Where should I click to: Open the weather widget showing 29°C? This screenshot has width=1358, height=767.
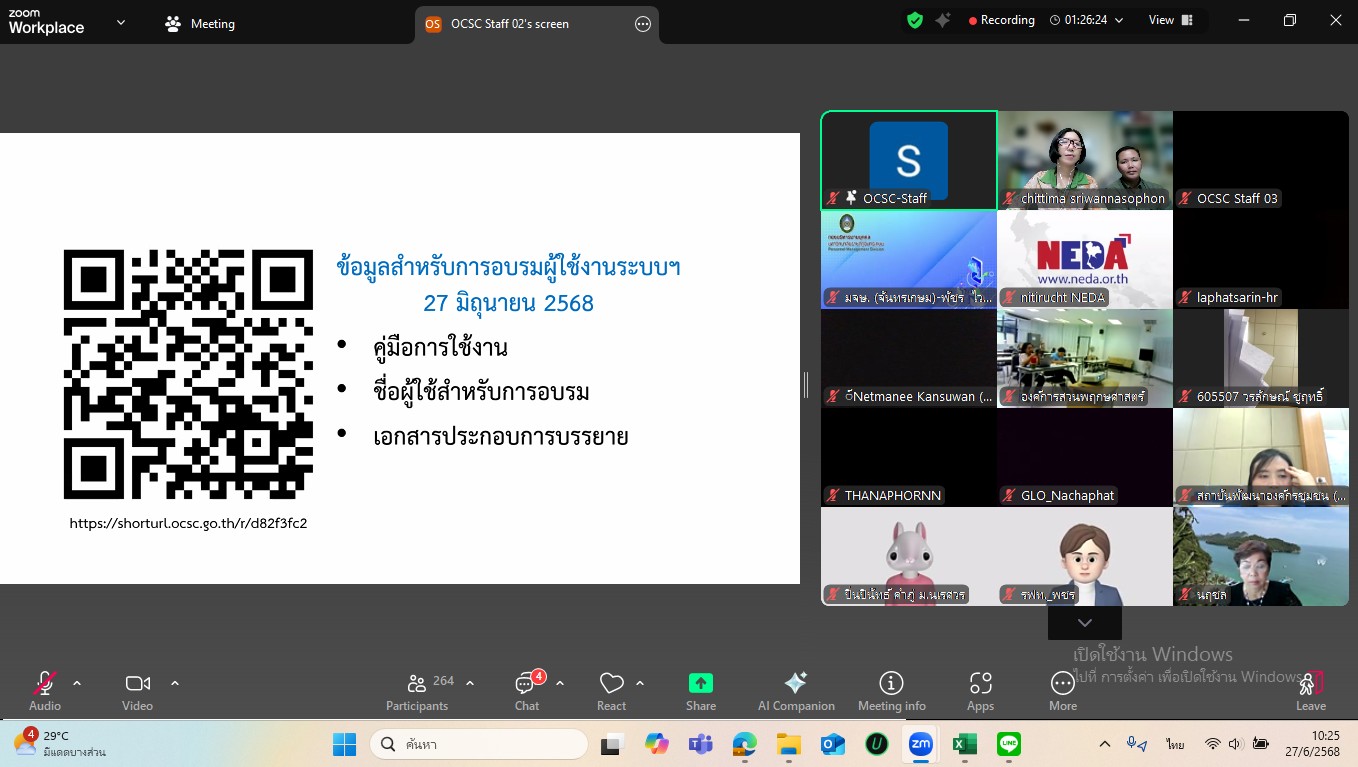[x=60, y=744]
